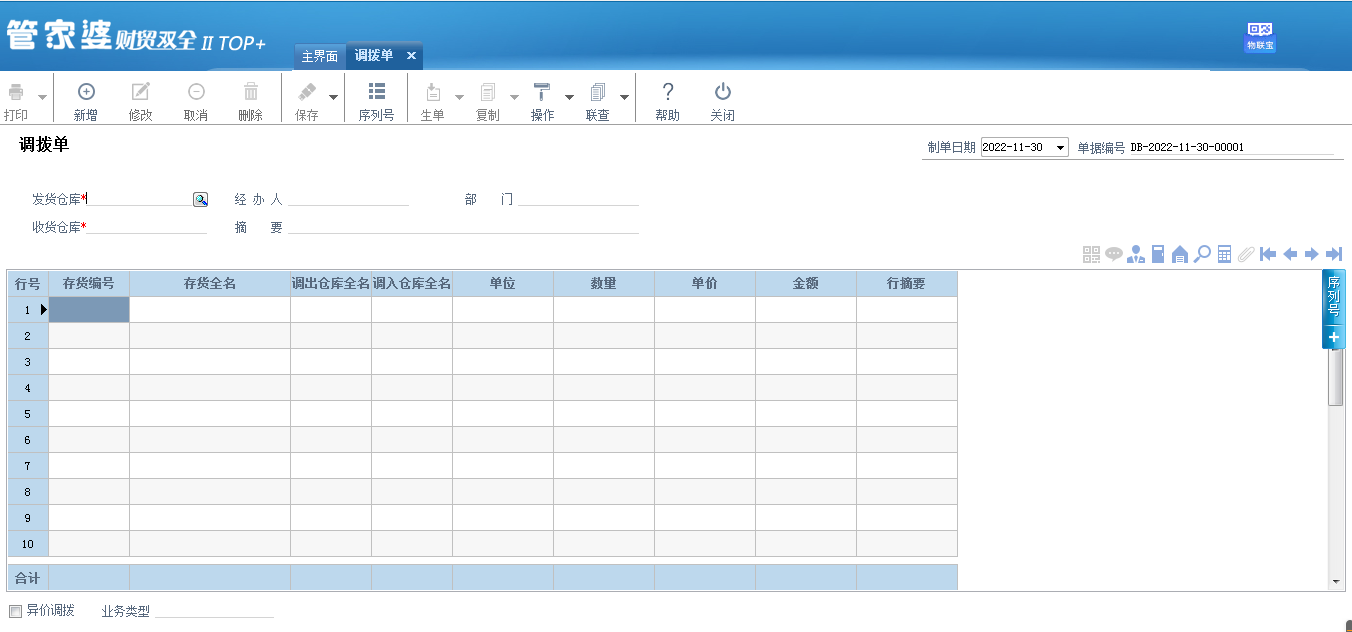Go to next record arrow icon

pos(1312,254)
